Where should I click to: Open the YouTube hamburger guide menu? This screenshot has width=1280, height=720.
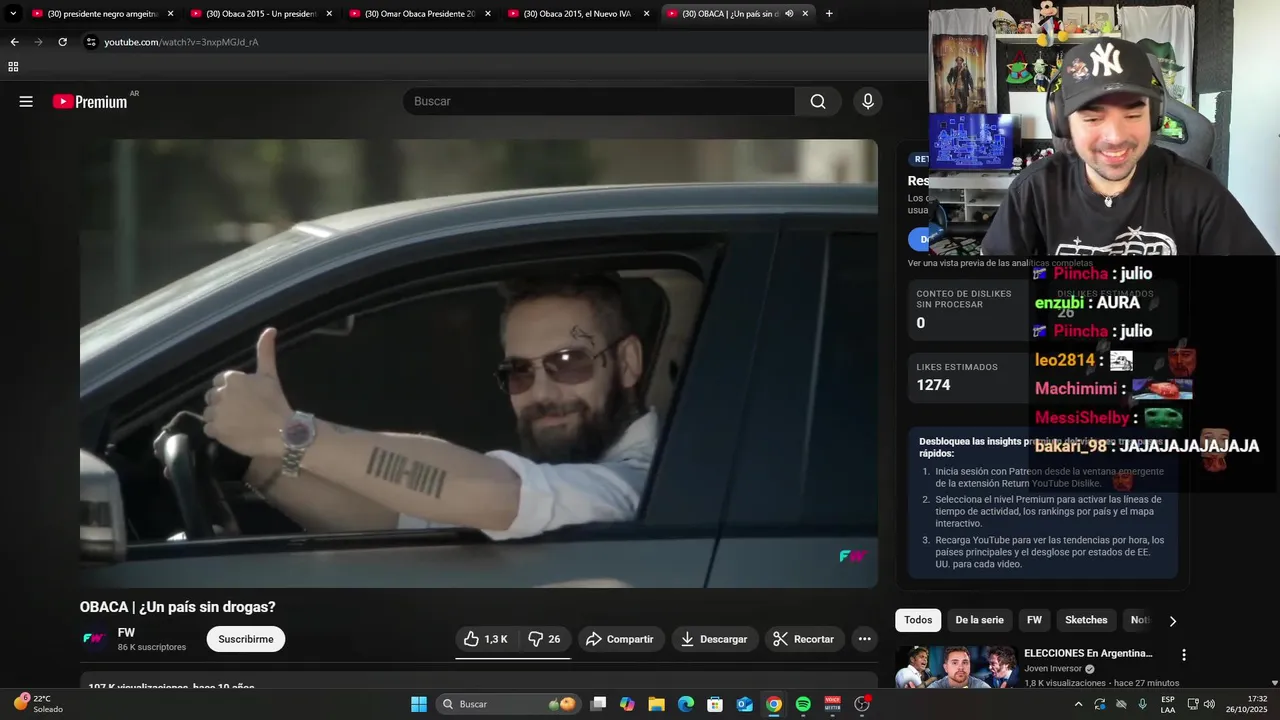pos(26,101)
